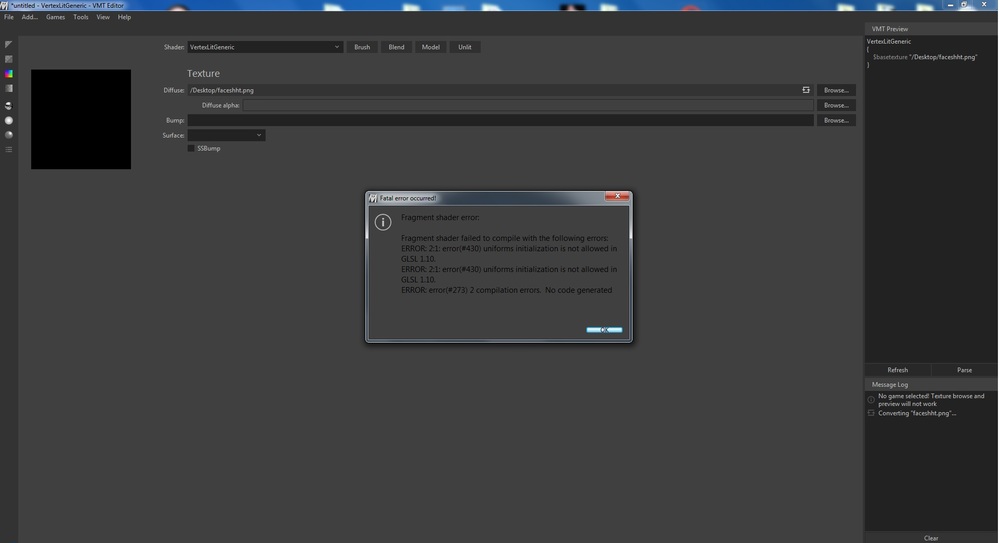Click the rainbow color icon in left sidebar
Viewport: 1000px width, 543px height.
9,74
